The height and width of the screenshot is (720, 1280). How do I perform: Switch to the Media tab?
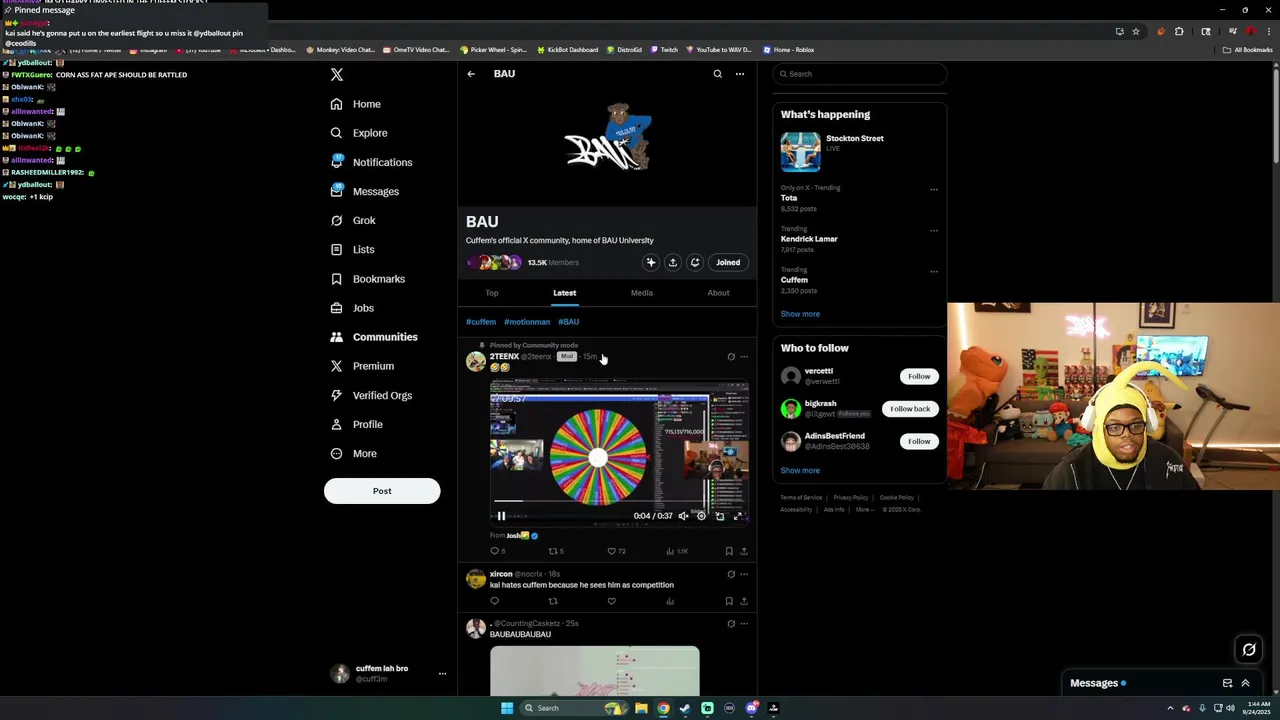pos(642,293)
